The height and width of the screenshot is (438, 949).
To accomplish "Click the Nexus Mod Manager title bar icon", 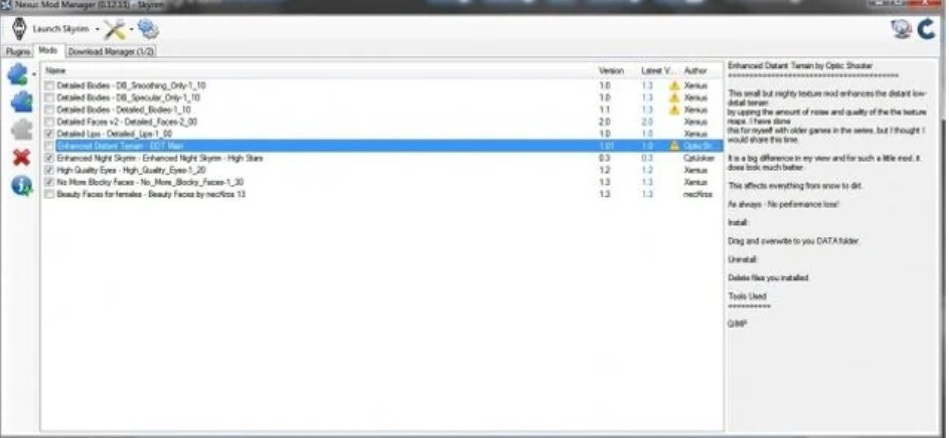I will [7, 5].
